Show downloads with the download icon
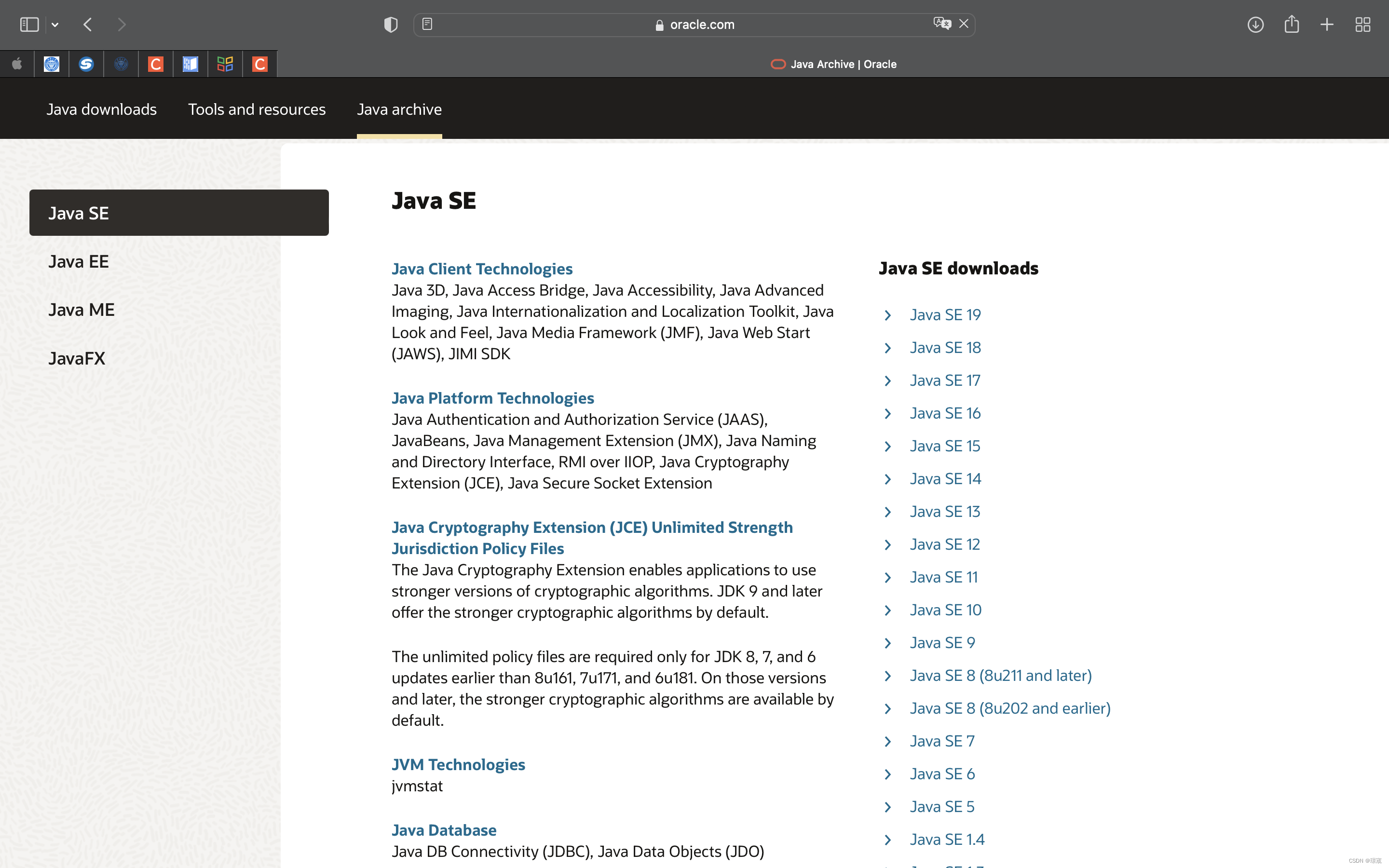Screen dimensions: 1389x868 click(x=1255, y=25)
